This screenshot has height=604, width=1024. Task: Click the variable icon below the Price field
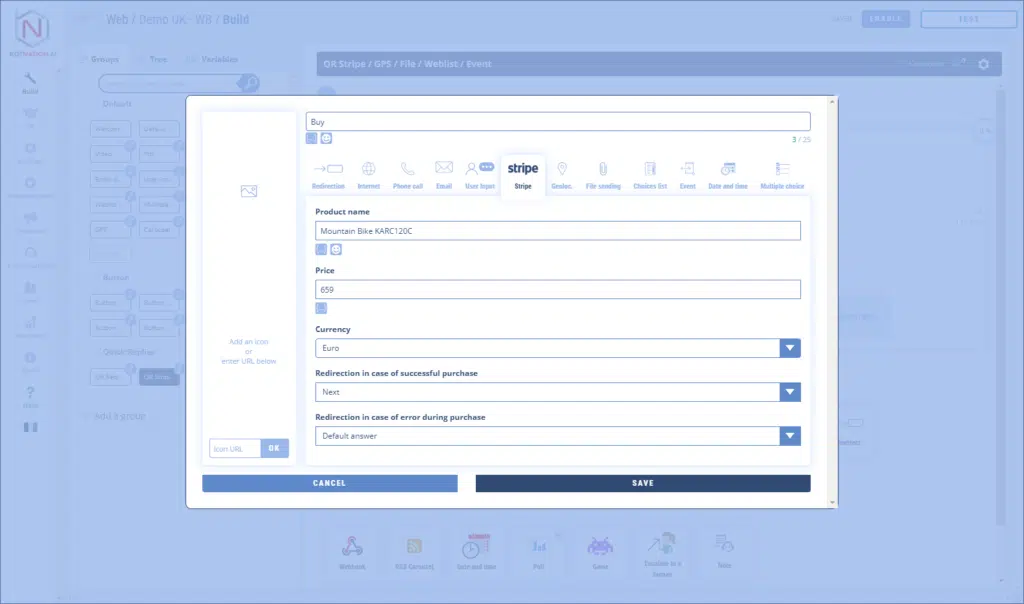click(x=321, y=308)
